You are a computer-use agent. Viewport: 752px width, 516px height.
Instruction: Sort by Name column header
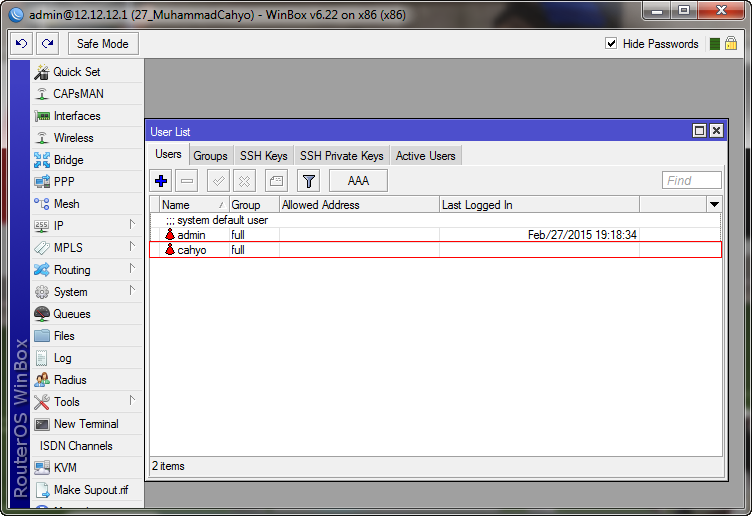pyautogui.click(x=194, y=205)
